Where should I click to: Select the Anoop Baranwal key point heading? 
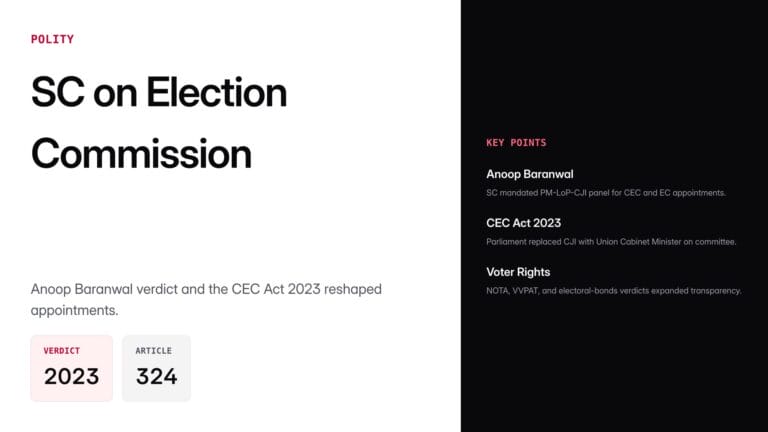pos(529,174)
